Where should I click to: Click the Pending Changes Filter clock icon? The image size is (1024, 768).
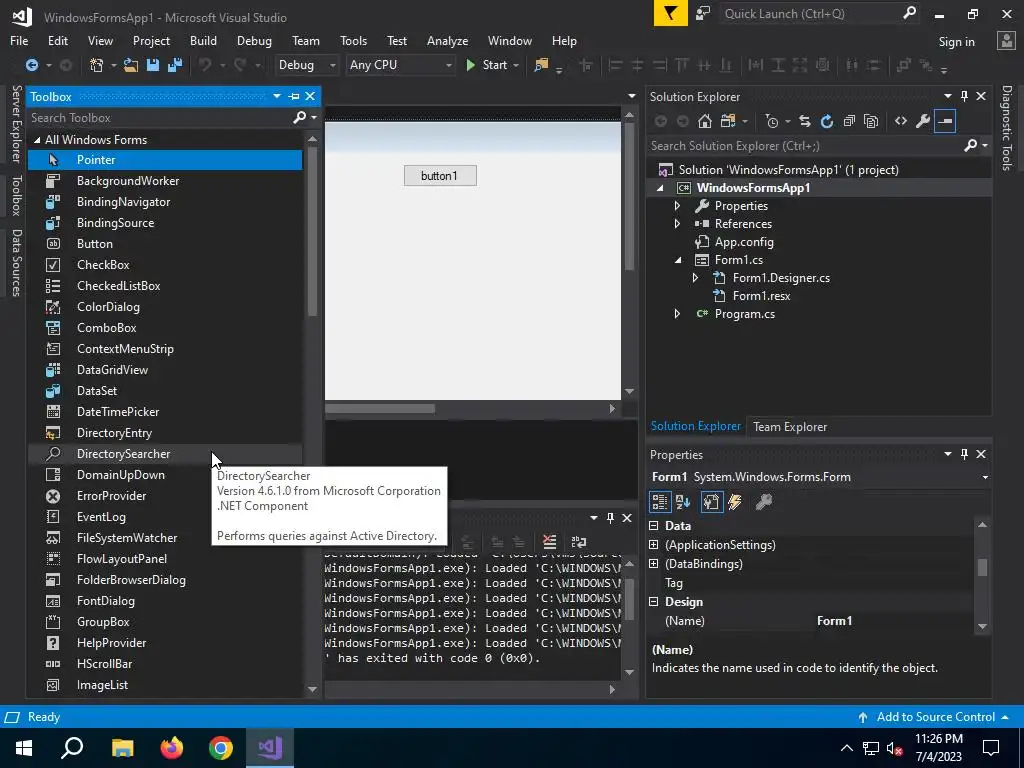pos(772,121)
